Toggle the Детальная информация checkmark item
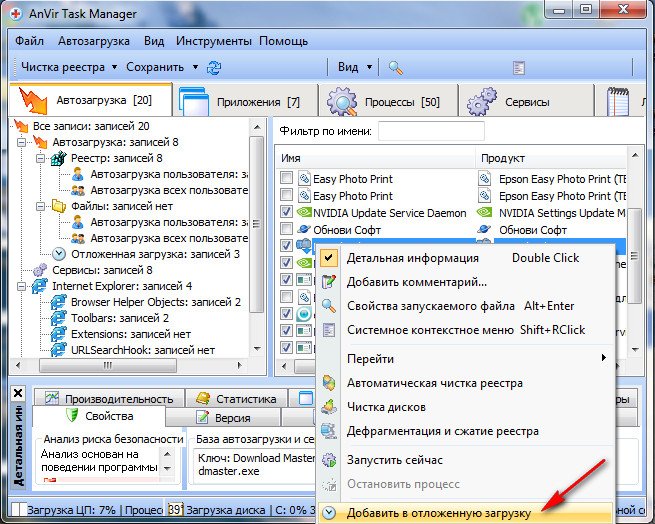Viewport: 655px width, 524px height. (x=463, y=258)
